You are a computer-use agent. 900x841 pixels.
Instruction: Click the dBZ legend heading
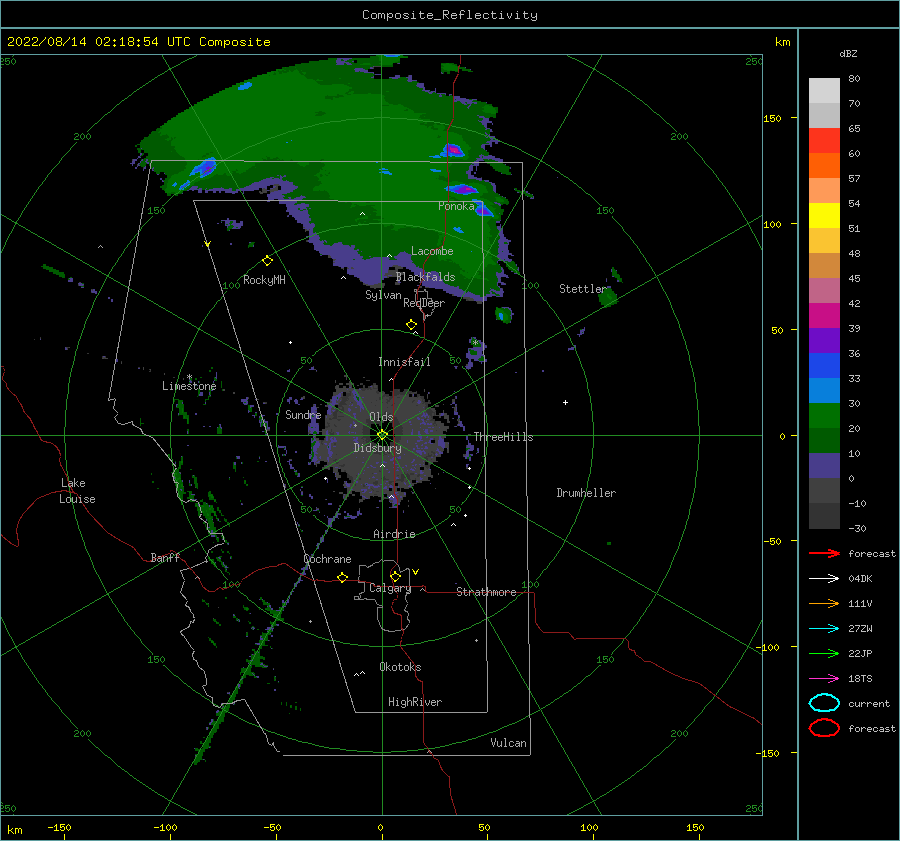click(x=848, y=53)
